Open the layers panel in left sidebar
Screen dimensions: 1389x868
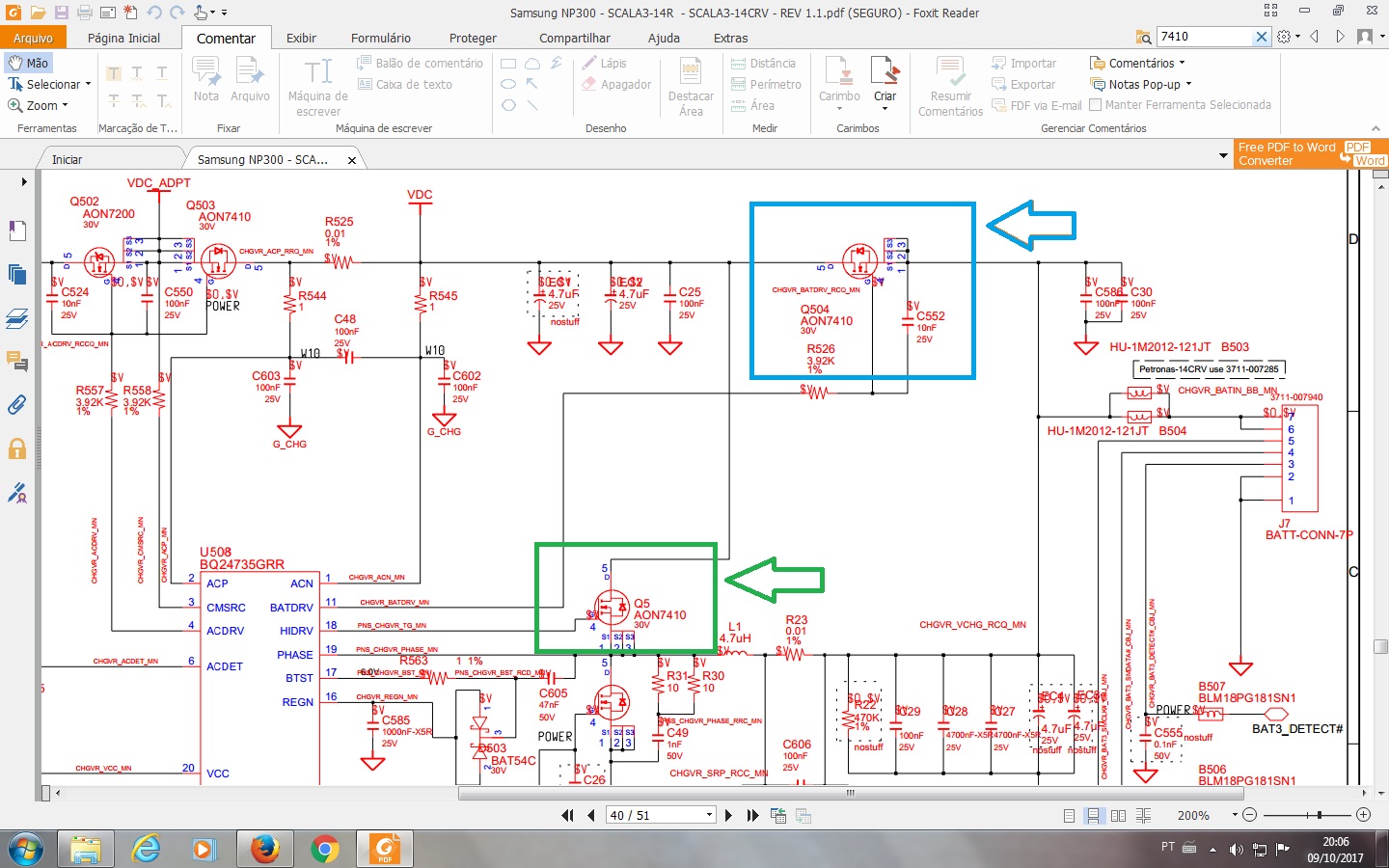tap(17, 317)
